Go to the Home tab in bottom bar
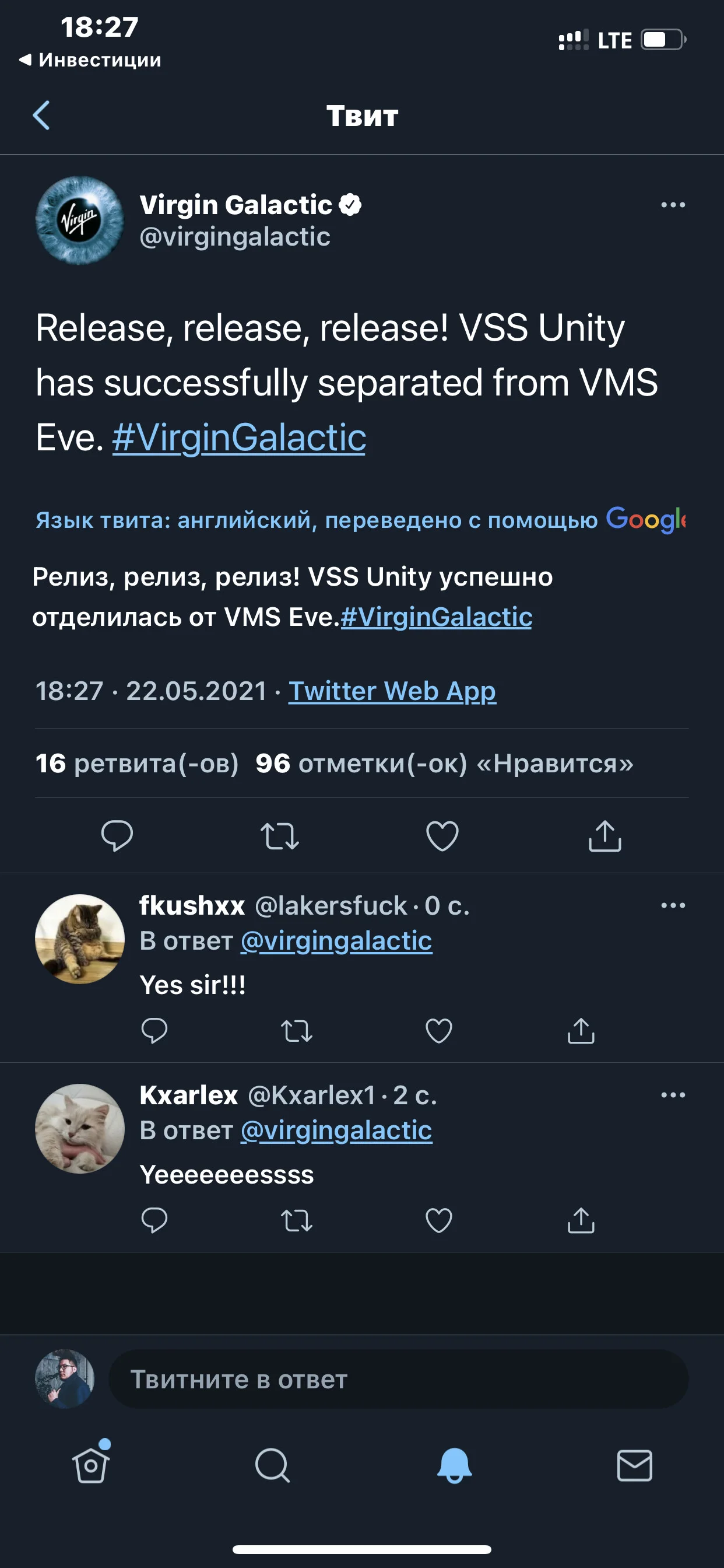 coord(92,1465)
